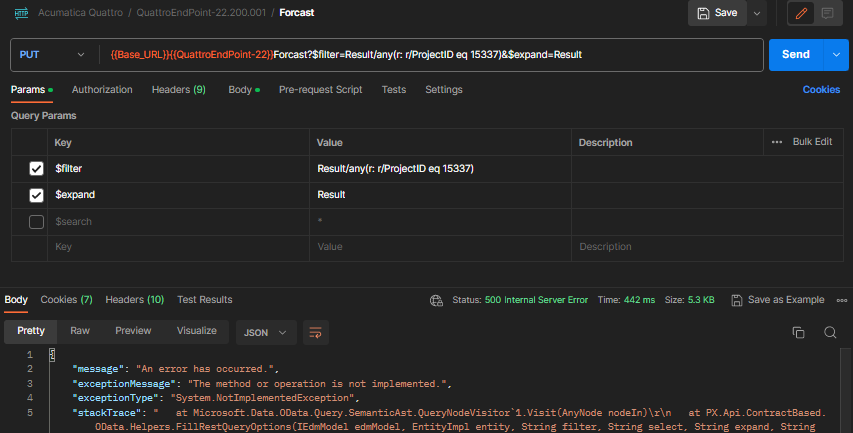
Task: Click the Cookies link
Action: coord(821,90)
